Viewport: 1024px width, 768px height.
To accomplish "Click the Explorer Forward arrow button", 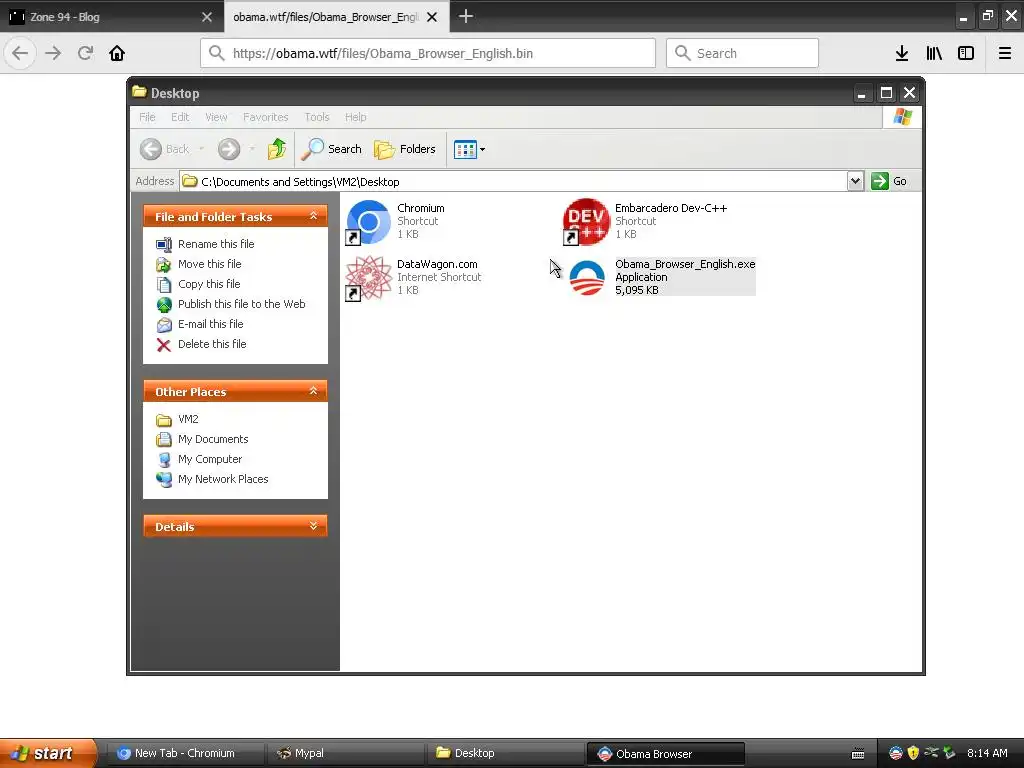I will pyautogui.click(x=229, y=149).
